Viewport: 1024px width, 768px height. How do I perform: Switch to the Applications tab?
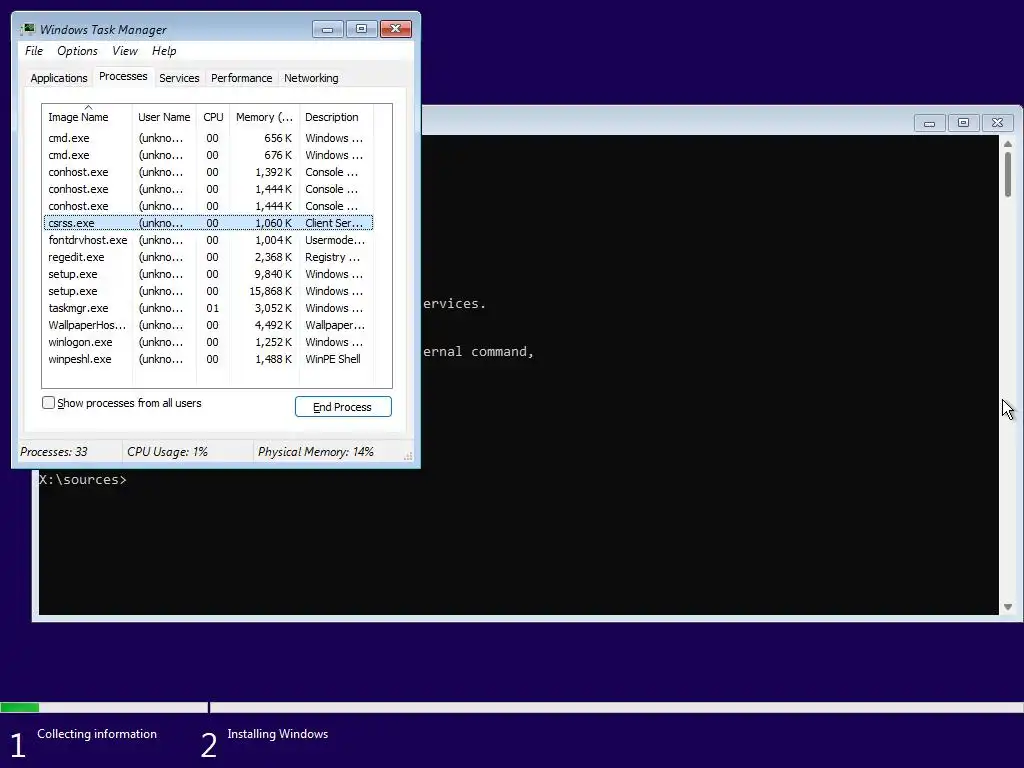(59, 78)
